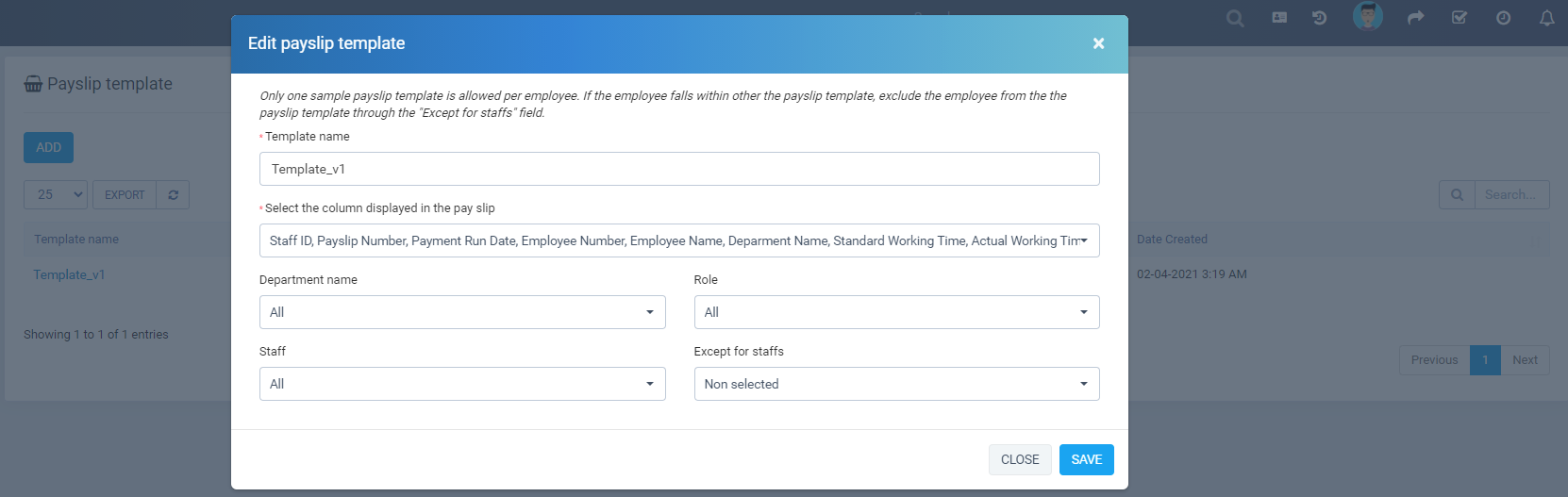The width and height of the screenshot is (1568, 497).
Task: Click the CLOSE button
Action: 1019,459
